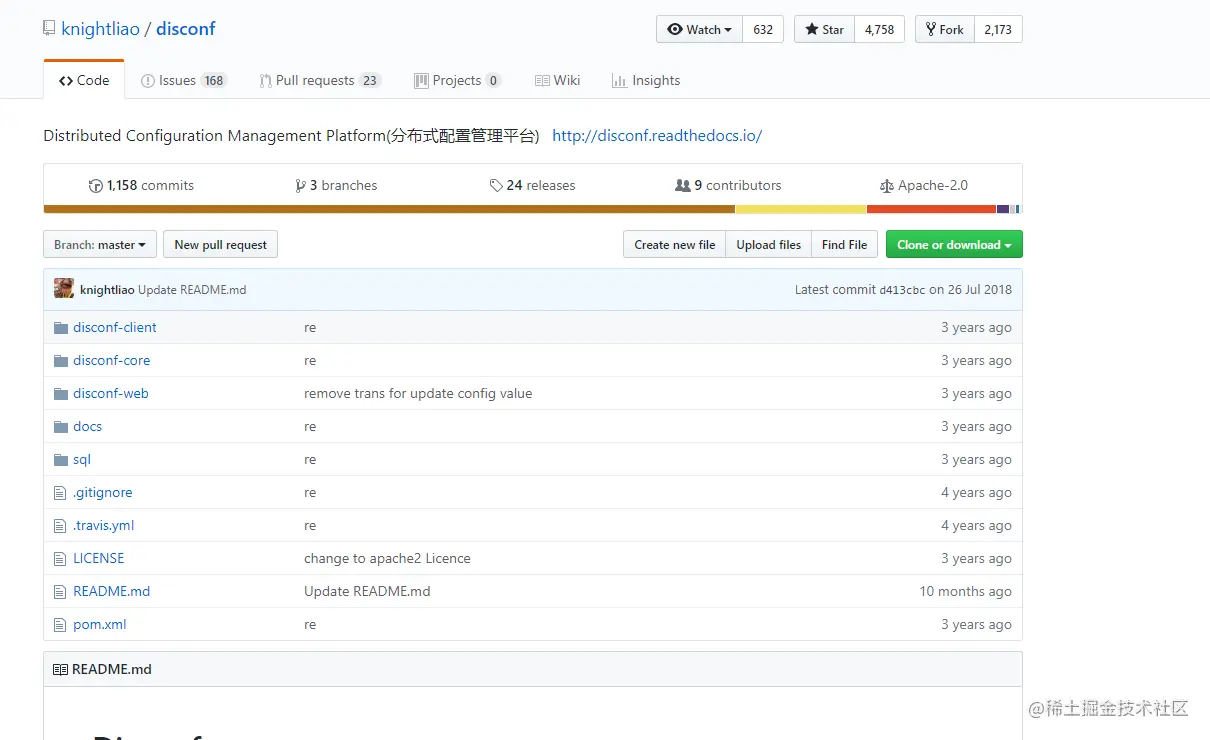Fork the disconf repository

(944, 29)
